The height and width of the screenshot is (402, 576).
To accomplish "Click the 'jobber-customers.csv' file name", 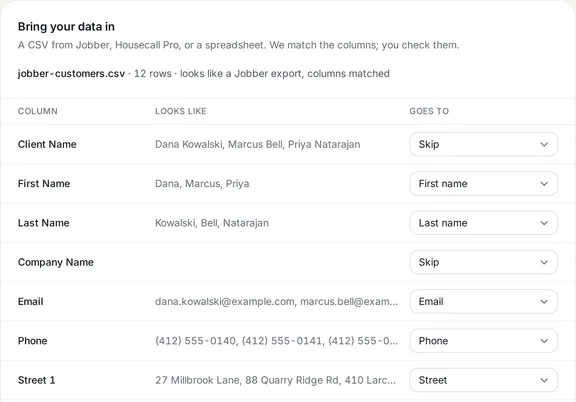I will tap(71, 73).
